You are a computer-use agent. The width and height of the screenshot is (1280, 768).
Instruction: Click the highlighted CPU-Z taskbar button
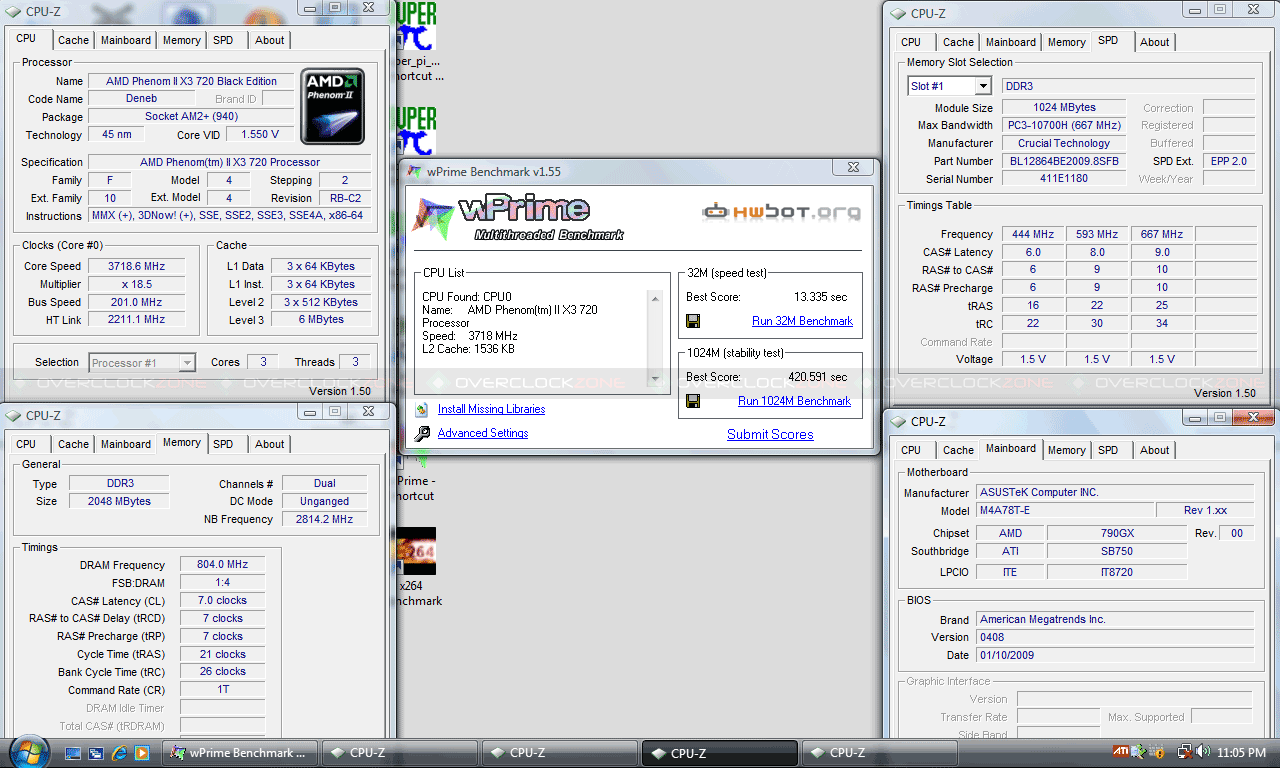point(719,753)
